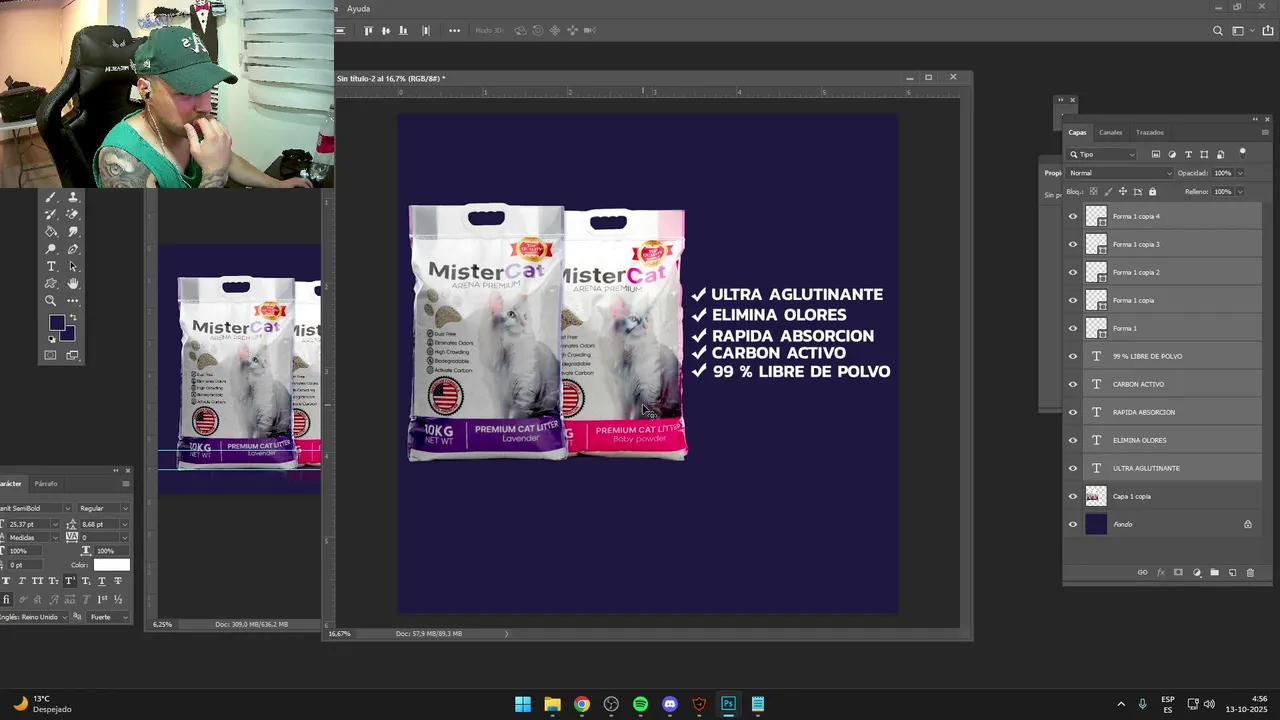
Task: Select the Custom Shape tool
Action: point(51,283)
